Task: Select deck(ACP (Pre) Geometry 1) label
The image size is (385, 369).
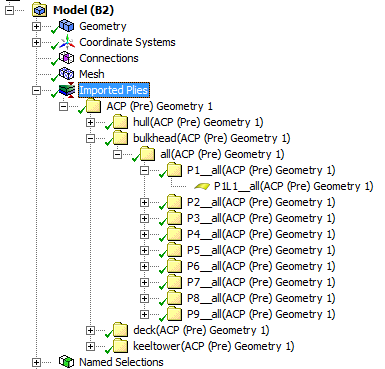Action: [201, 330]
